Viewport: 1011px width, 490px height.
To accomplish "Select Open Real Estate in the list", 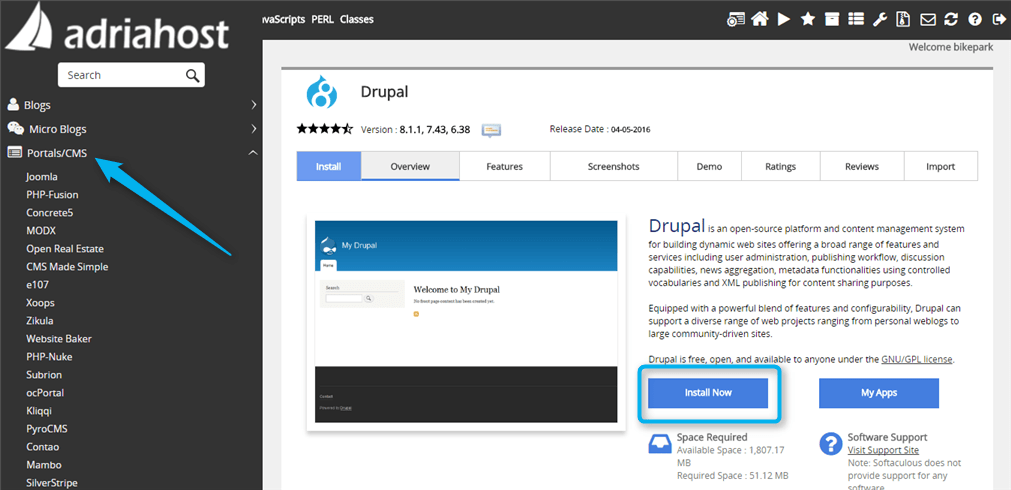I will tap(65, 249).
